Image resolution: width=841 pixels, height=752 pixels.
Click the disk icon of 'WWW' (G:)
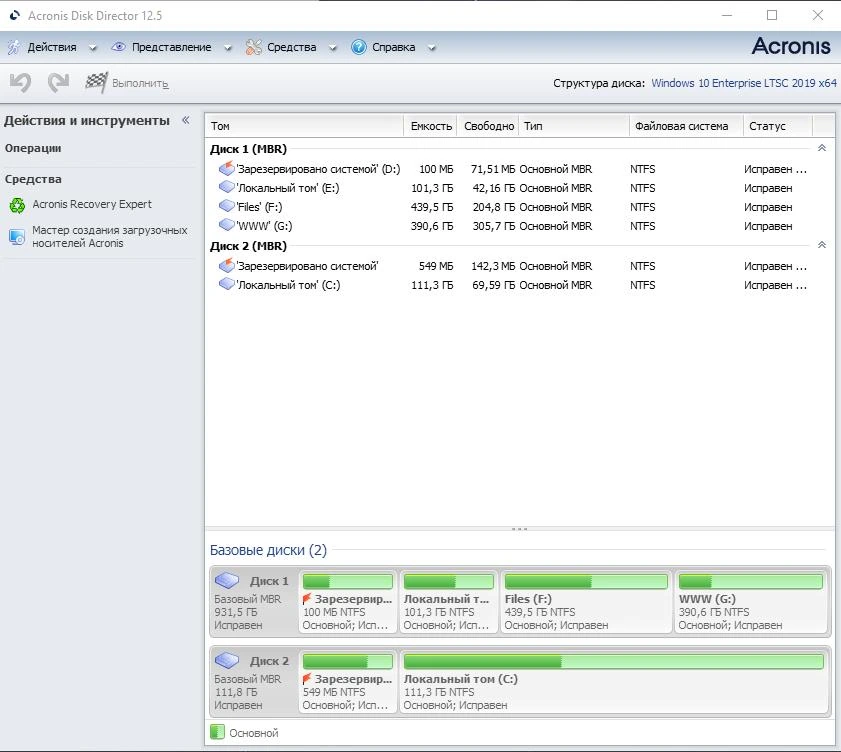point(226,225)
